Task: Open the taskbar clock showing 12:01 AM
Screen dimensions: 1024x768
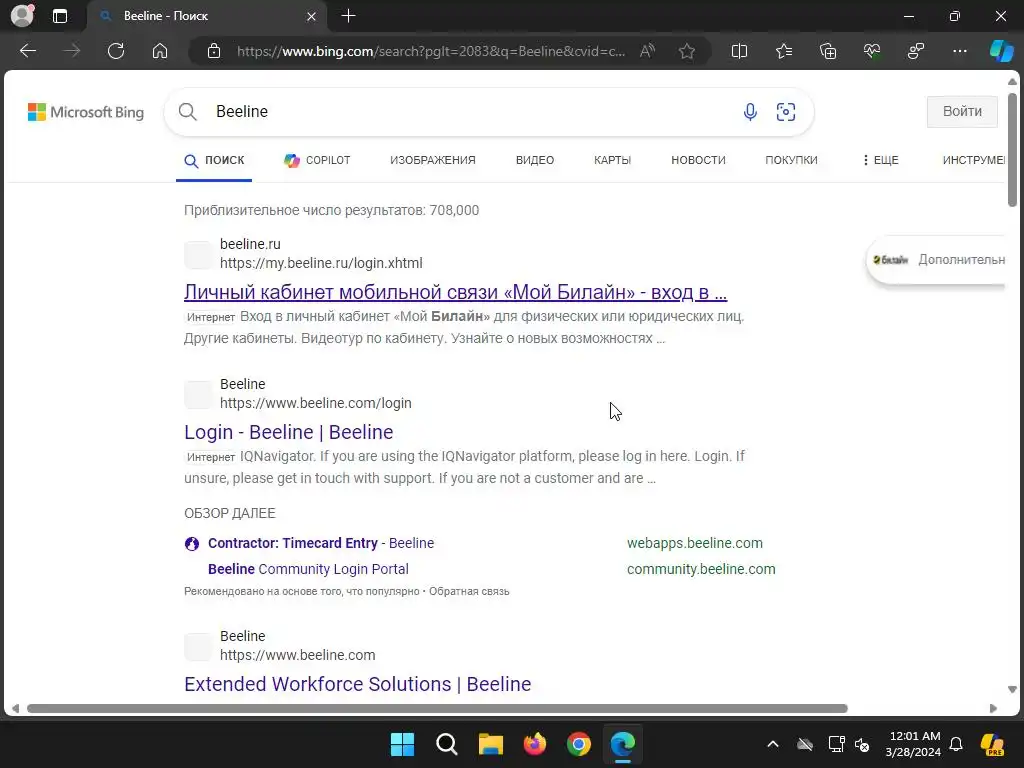Action: pos(914,744)
